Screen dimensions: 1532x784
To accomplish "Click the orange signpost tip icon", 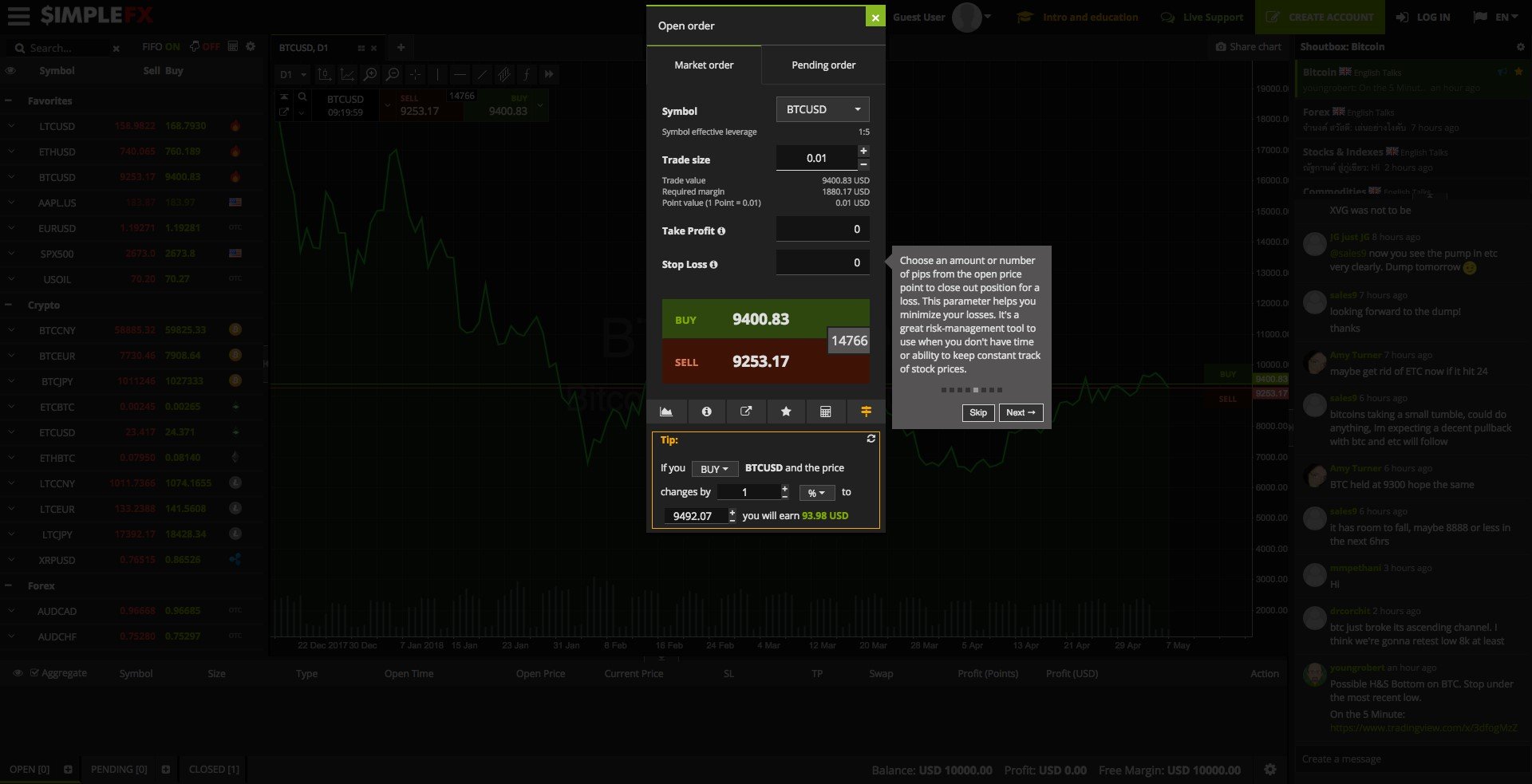I will coord(866,412).
